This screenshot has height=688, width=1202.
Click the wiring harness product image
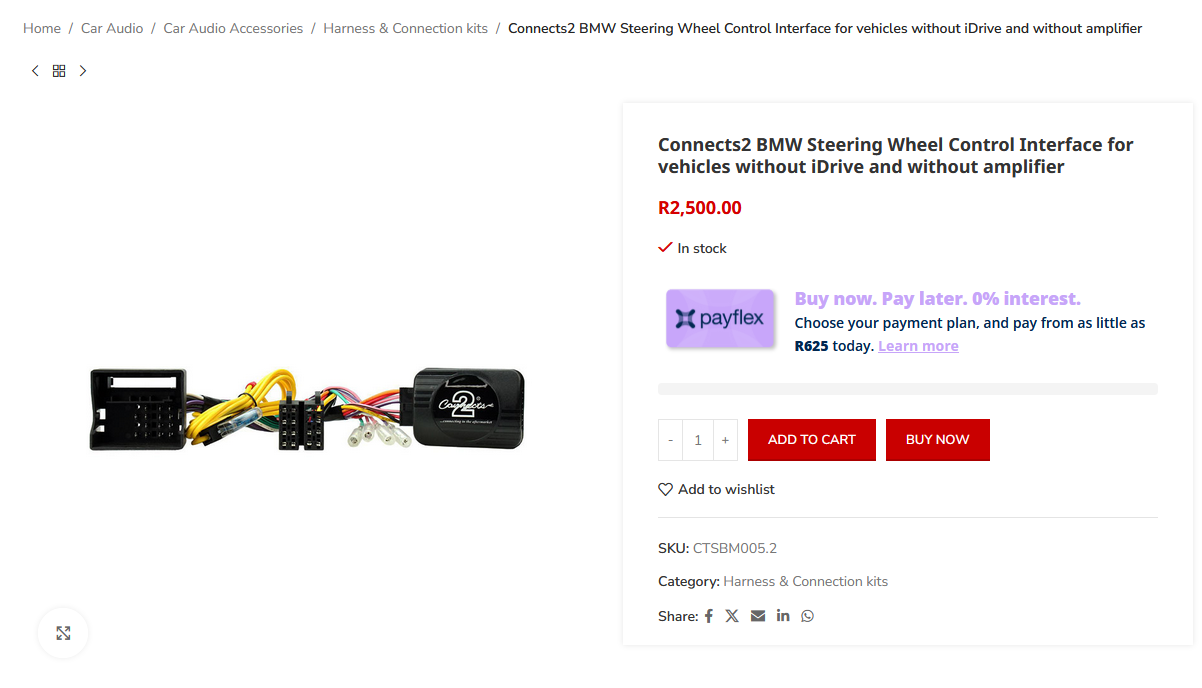pos(307,408)
